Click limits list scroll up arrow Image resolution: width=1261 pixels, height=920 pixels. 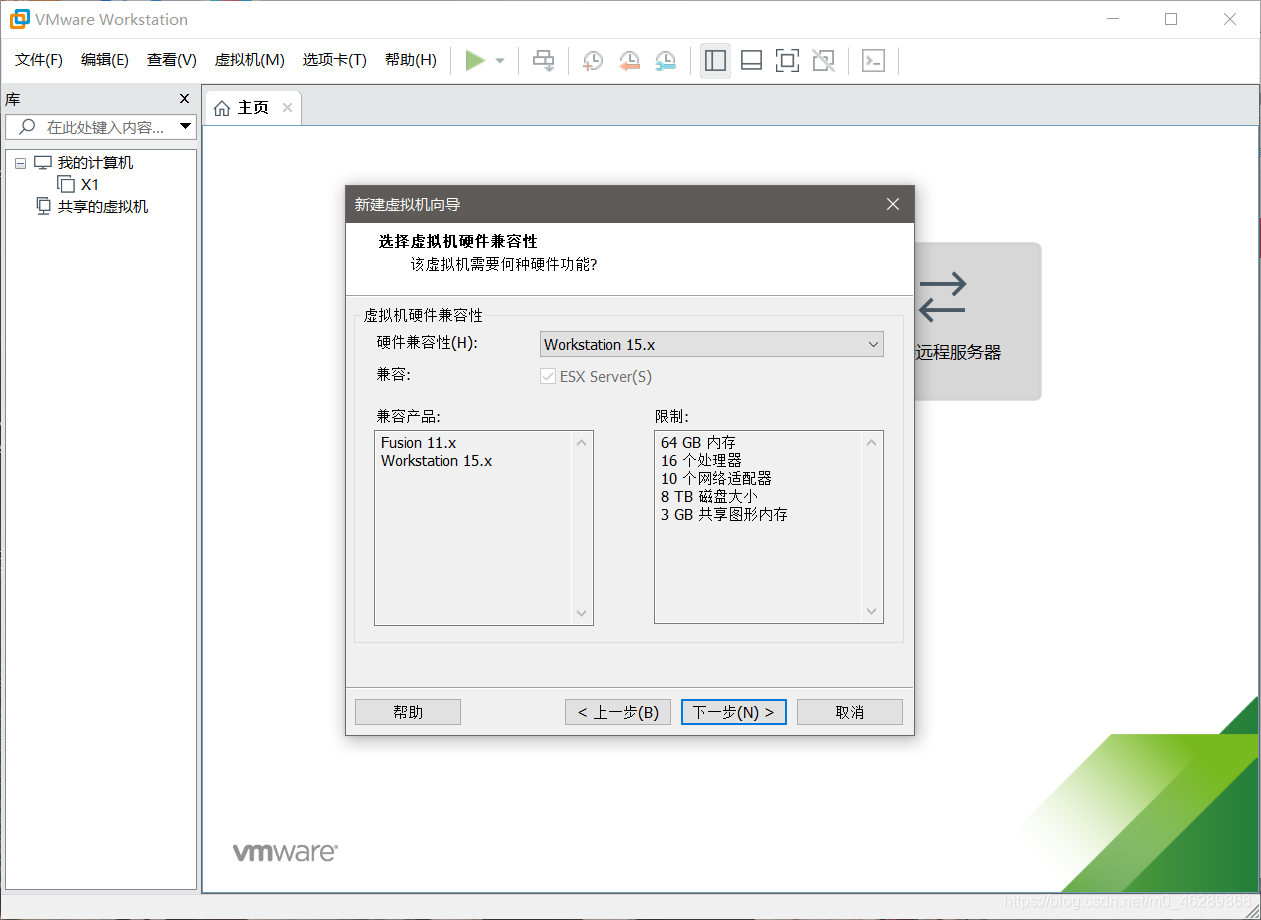click(872, 443)
